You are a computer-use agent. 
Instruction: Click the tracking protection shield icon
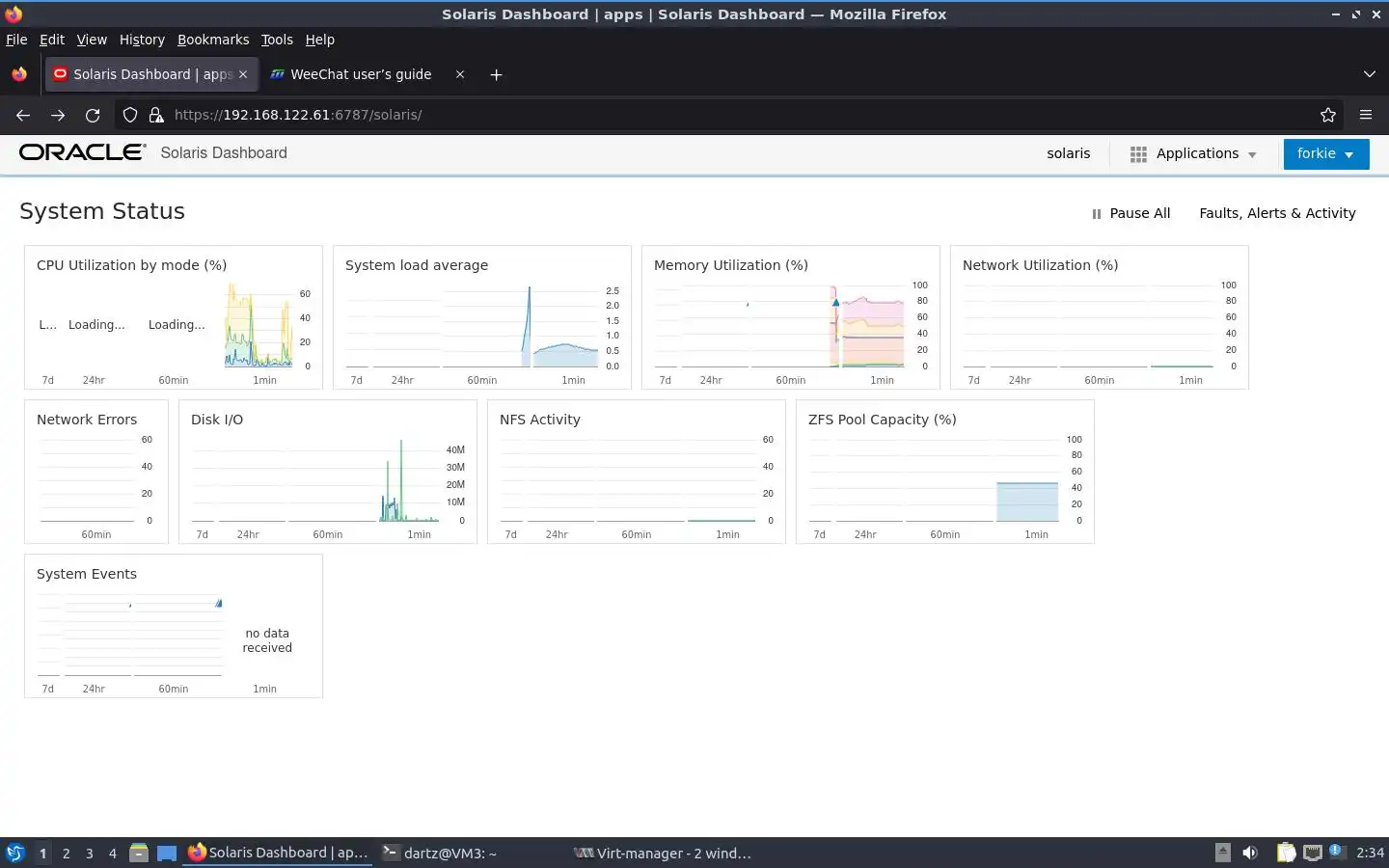pos(130,115)
